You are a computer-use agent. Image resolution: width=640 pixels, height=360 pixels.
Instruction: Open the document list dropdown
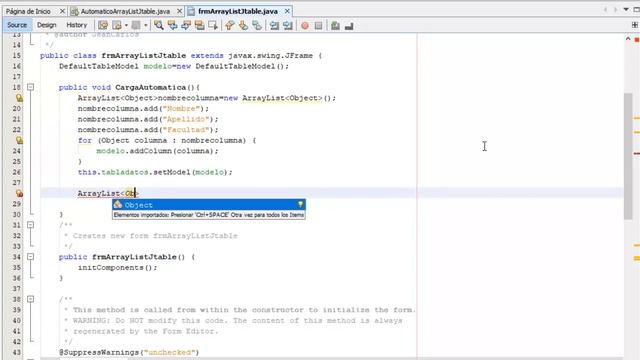pos(626,9)
